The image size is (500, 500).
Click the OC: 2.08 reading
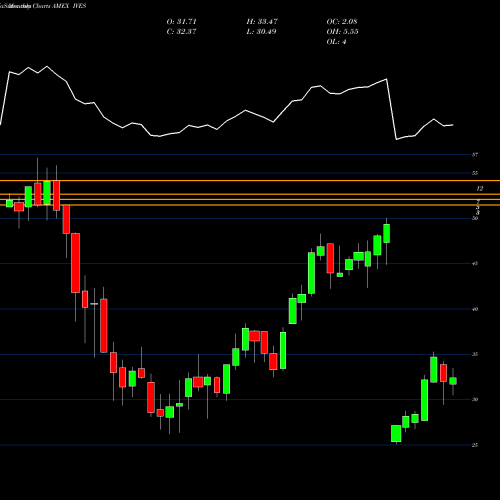[342, 22]
